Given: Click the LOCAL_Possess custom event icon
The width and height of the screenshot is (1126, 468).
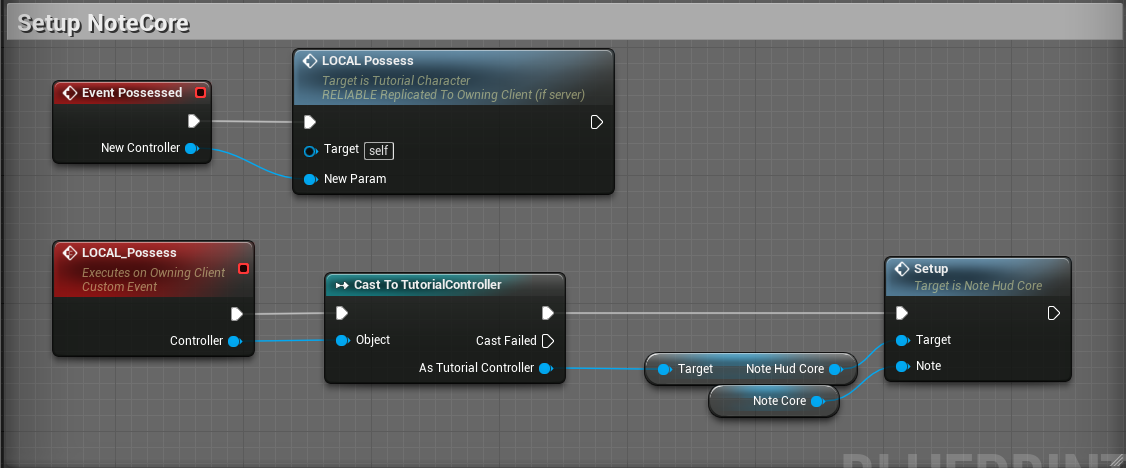Looking at the screenshot, I should pos(70,253).
